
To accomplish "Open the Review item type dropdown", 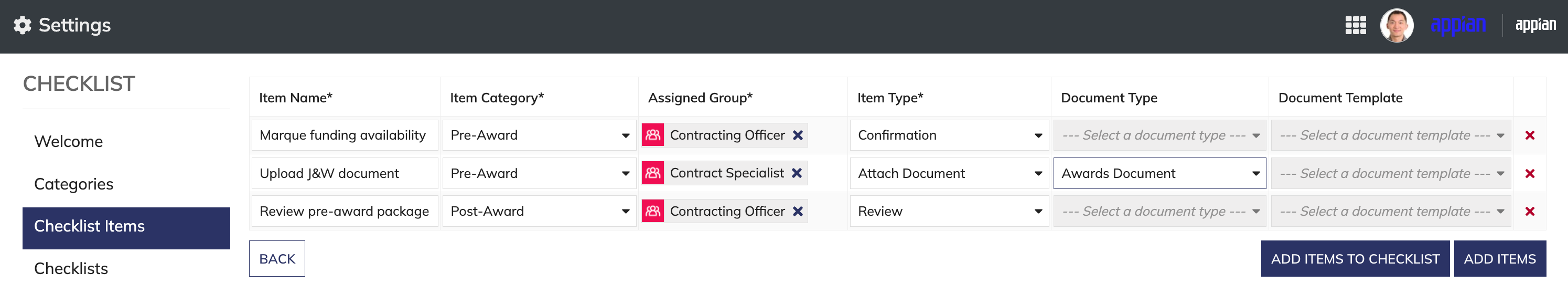I will pyautogui.click(x=949, y=211).
